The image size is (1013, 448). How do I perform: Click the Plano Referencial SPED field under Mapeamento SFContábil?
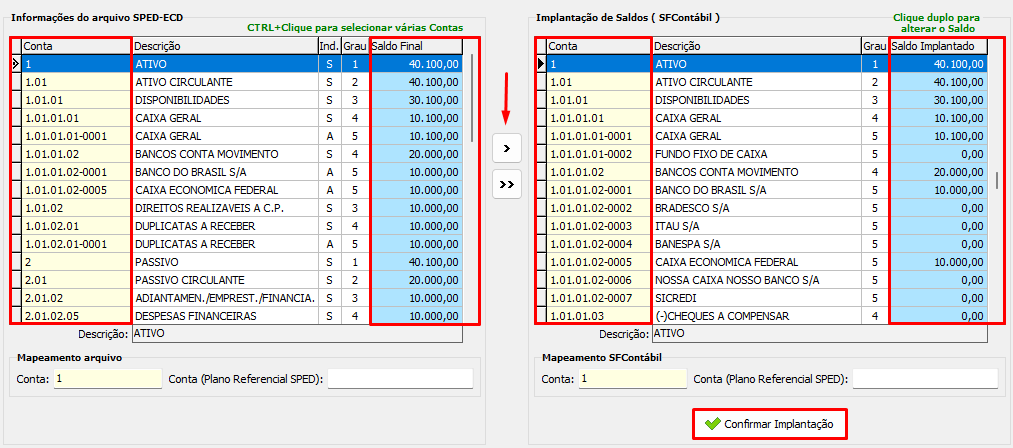tap(924, 379)
